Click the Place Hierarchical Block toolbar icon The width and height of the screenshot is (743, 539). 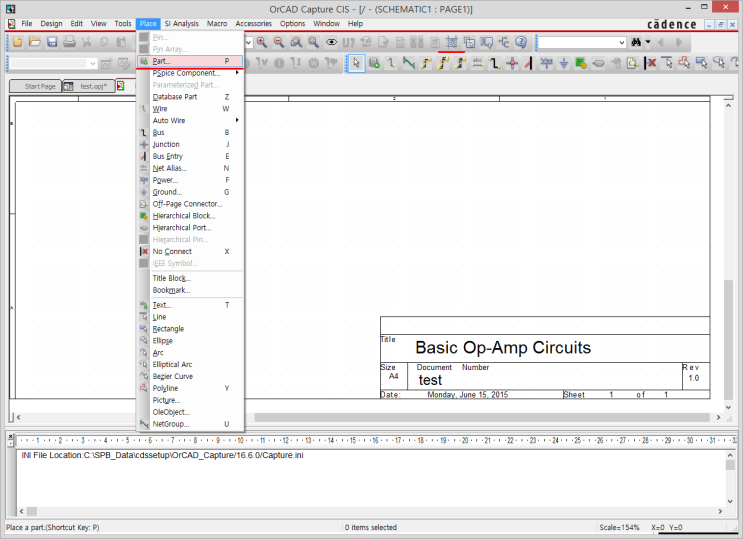[x=581, y=63]
